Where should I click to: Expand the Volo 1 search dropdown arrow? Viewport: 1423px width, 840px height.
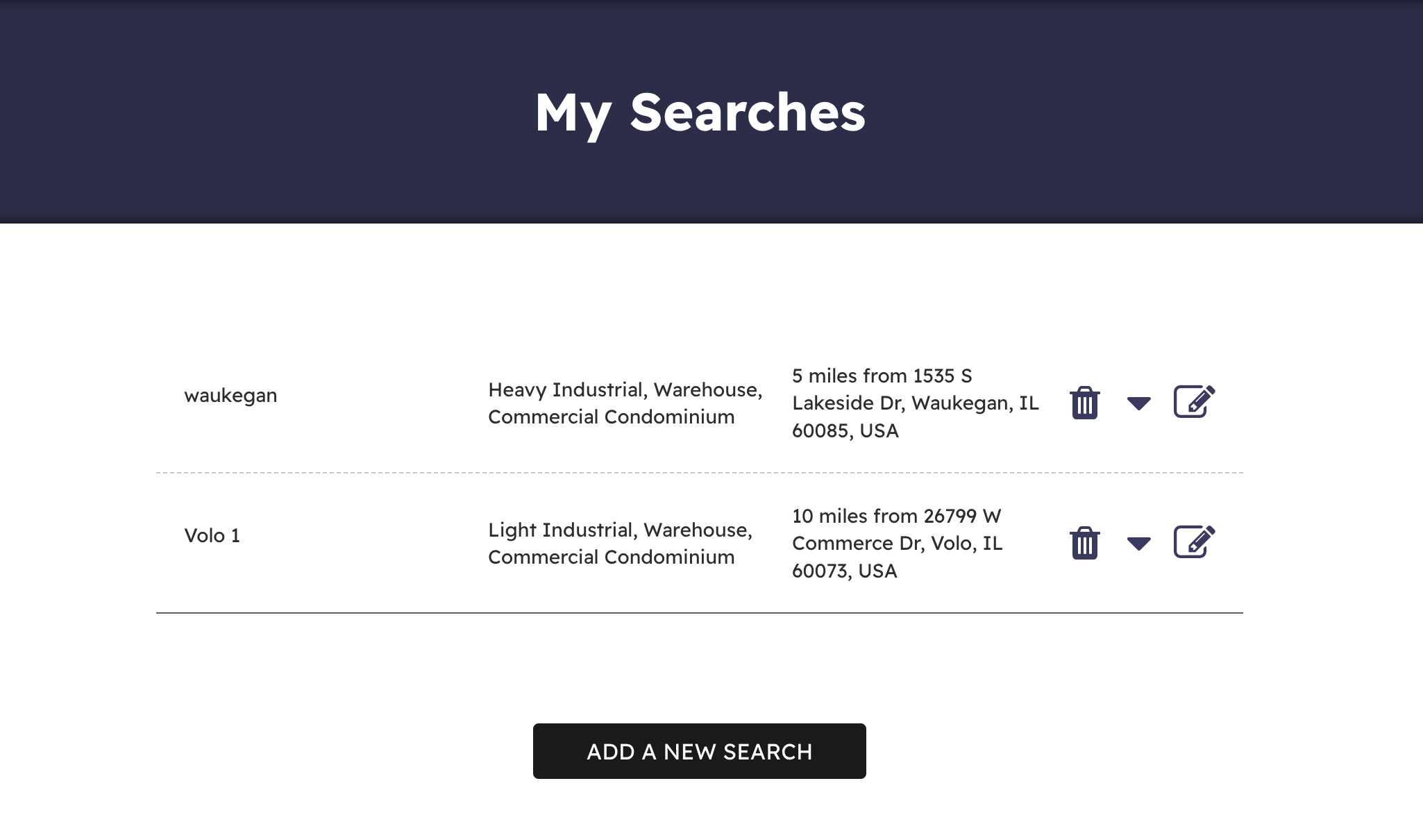(x=1138, y=544)
